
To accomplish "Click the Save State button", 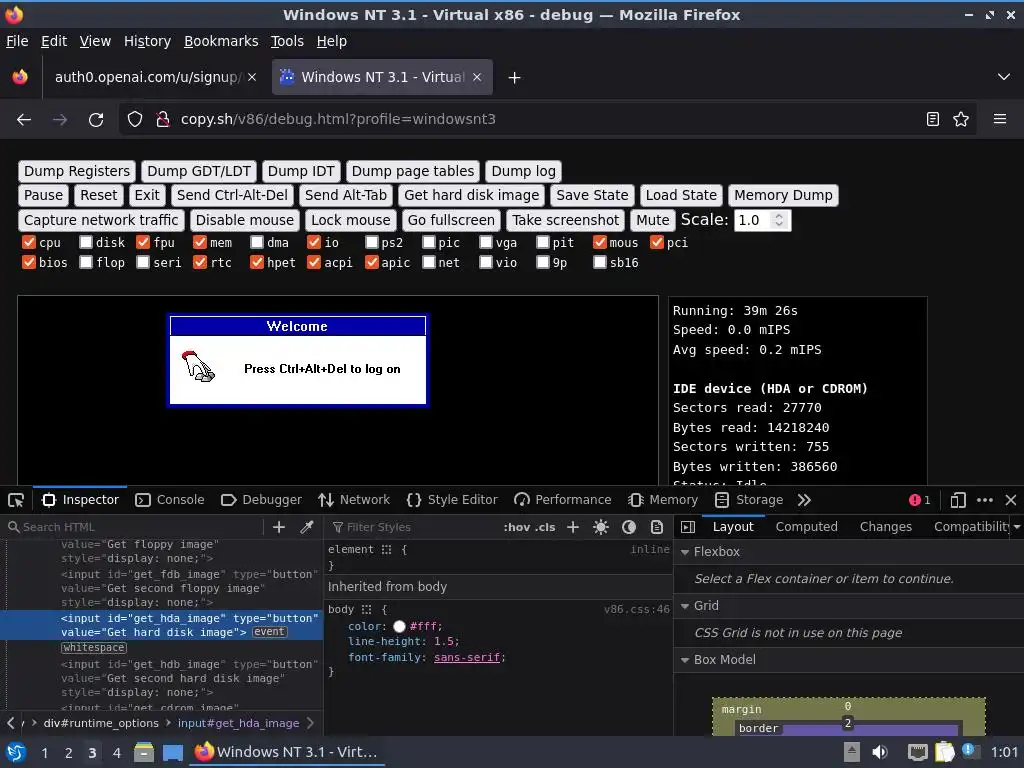I will point(592,195).
